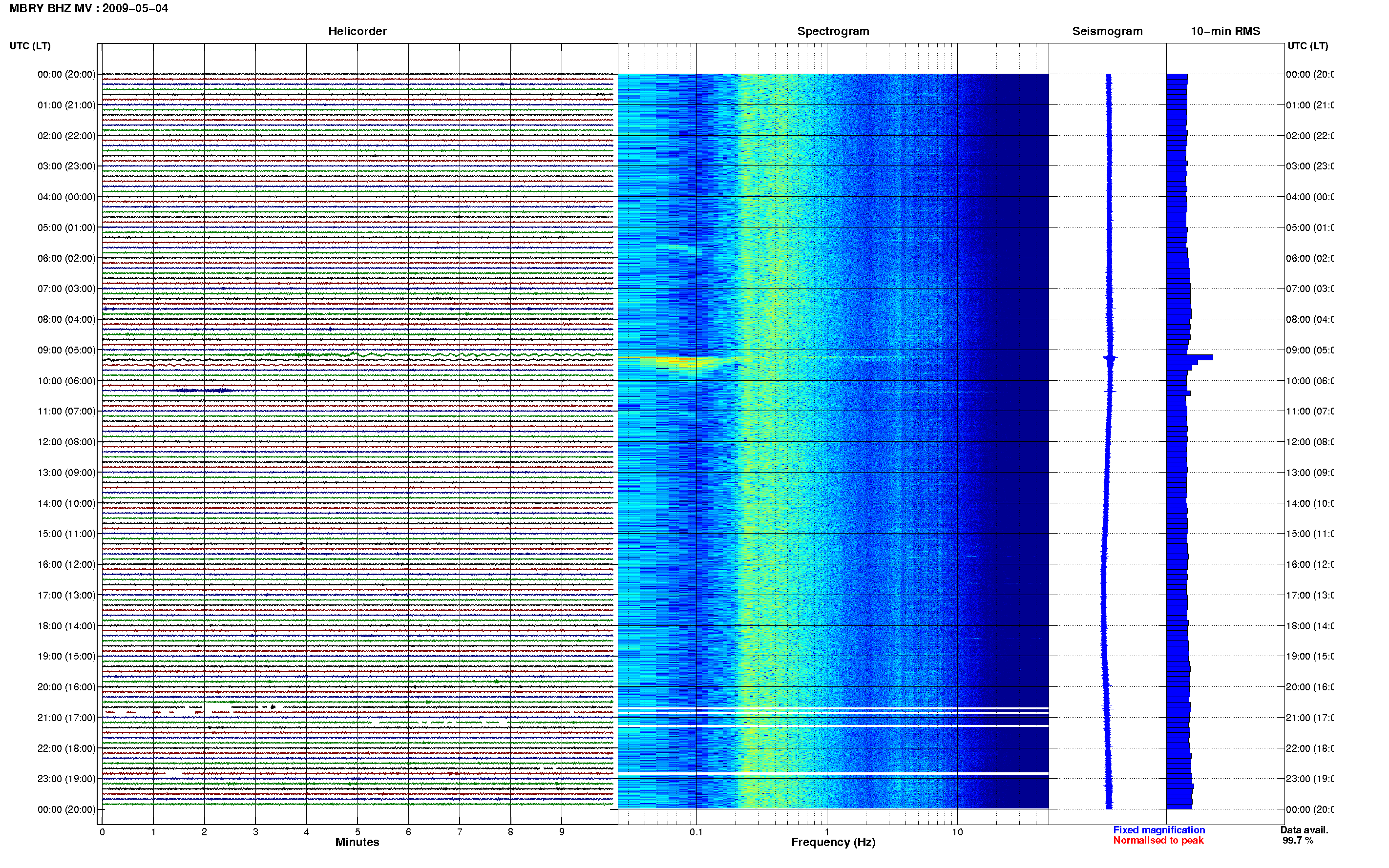Click the wavy green helicorder trace at 09:10

point(357,355)
